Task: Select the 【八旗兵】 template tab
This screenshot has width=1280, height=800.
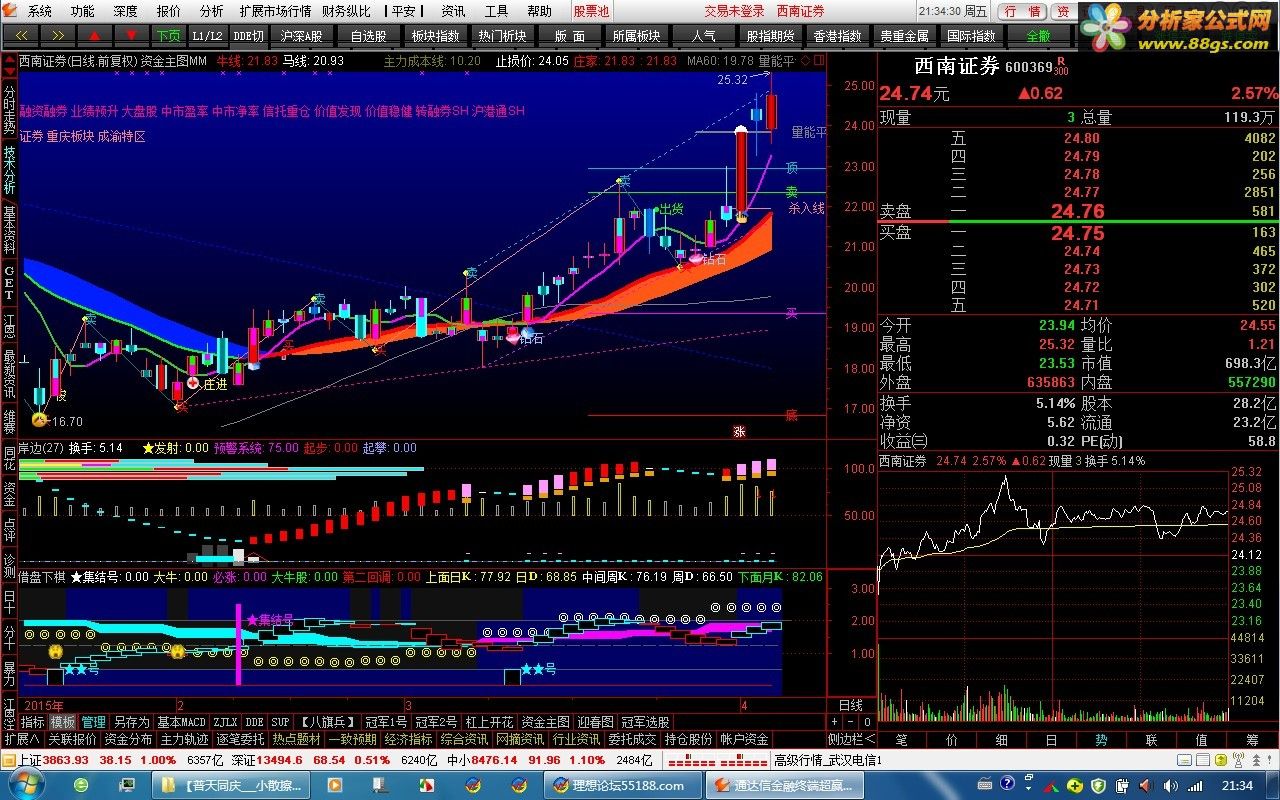Action: click(327, 722)
